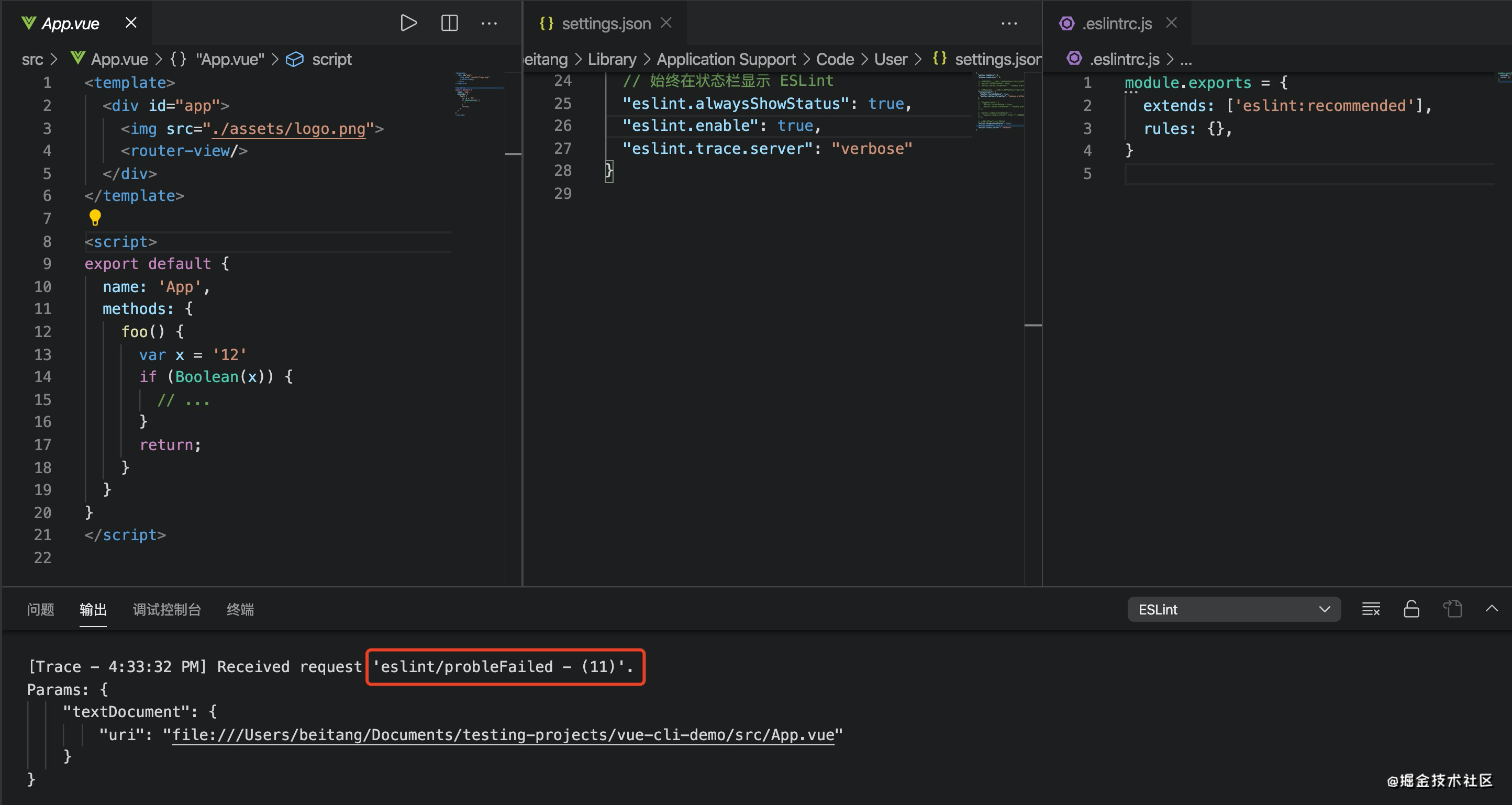
Task: Open more actions for App.vue editor
Action: point(489,24)
